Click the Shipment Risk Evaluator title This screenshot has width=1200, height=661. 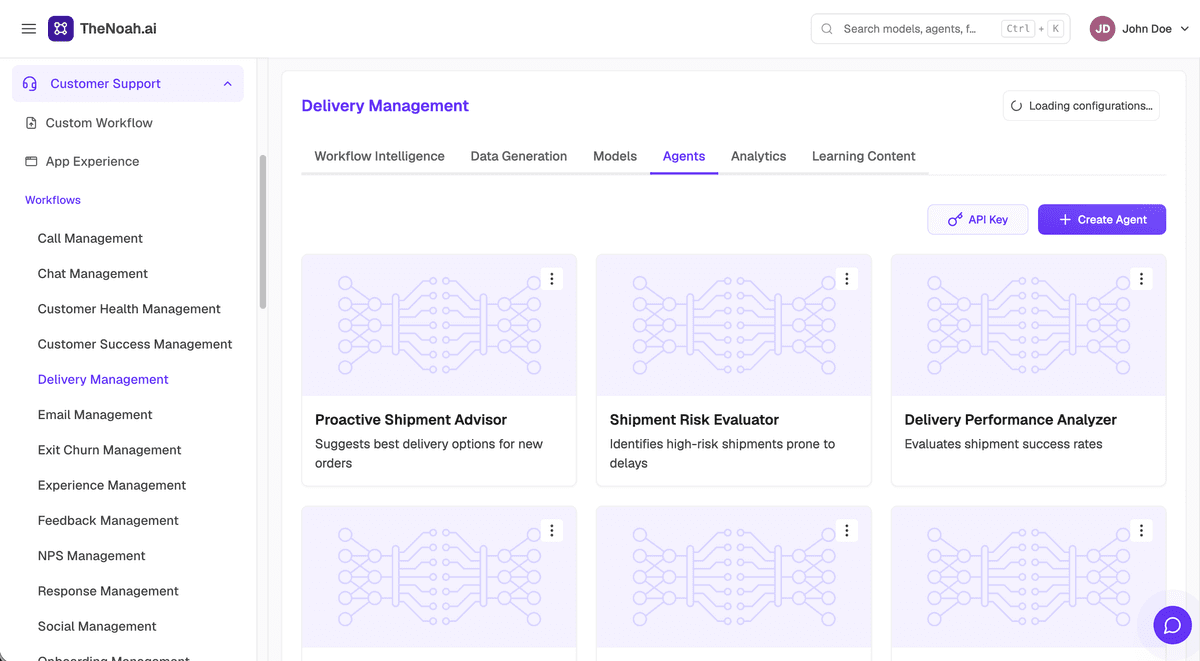[x=694, y=420]
